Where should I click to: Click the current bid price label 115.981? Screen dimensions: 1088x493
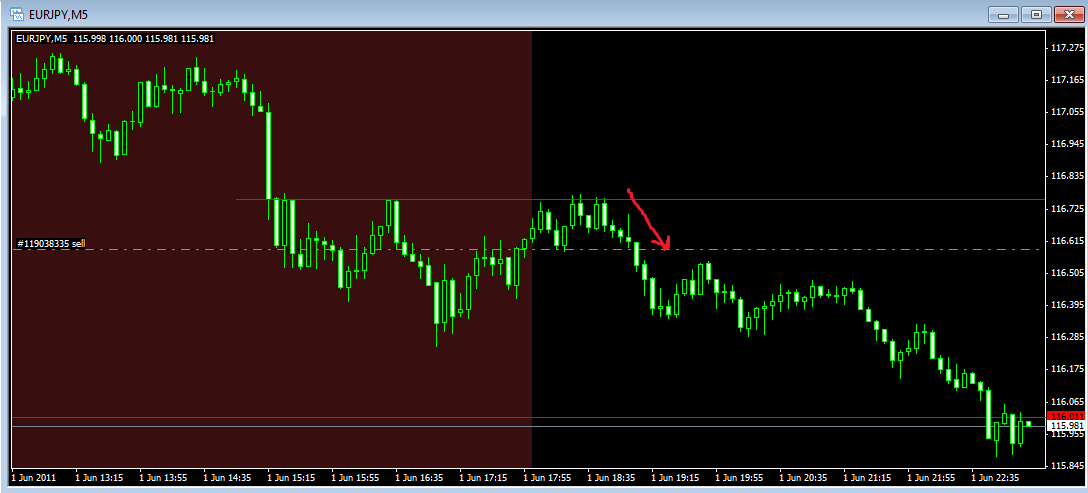1062,426
